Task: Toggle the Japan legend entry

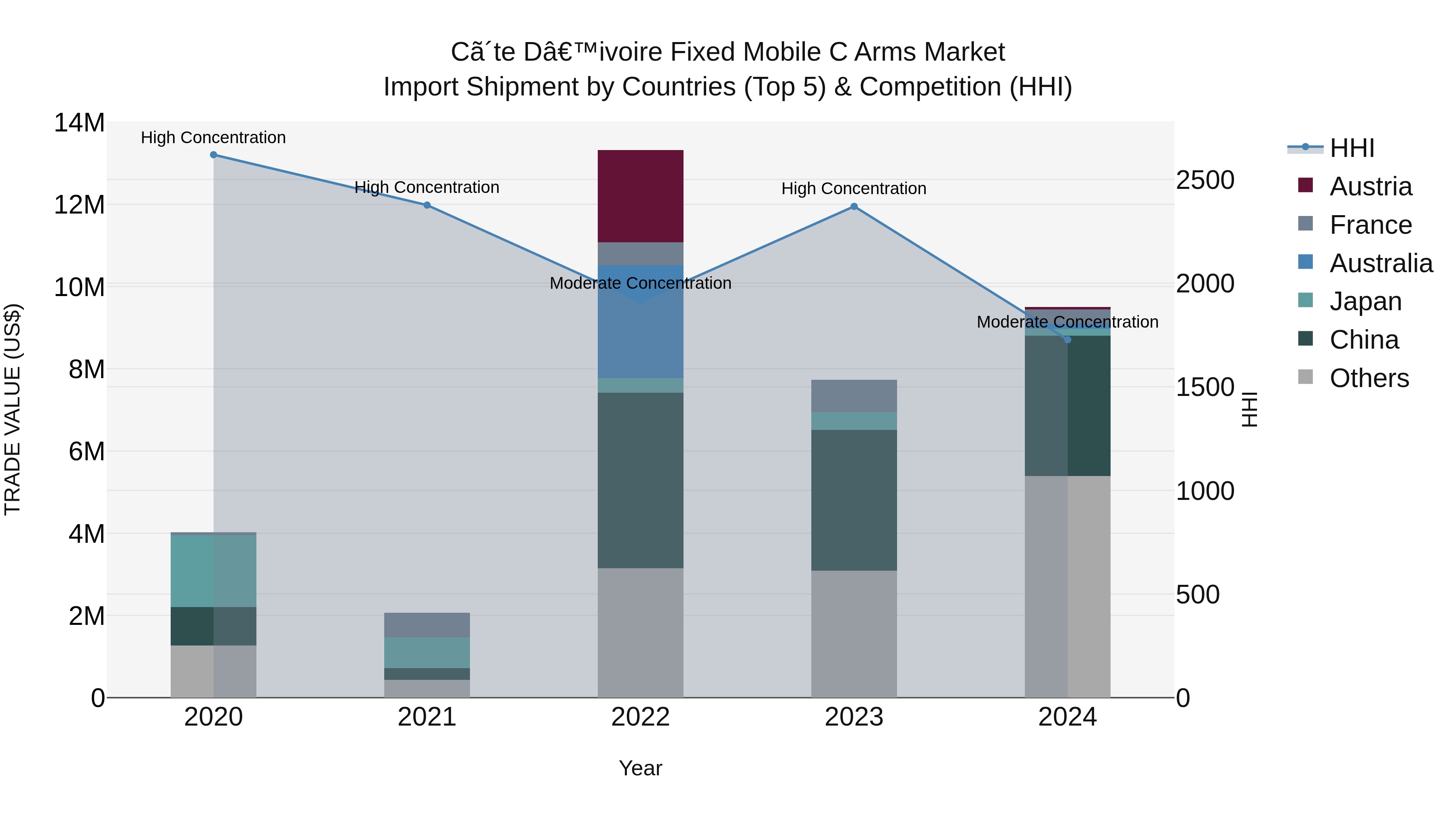Action: pos(1350,301)
